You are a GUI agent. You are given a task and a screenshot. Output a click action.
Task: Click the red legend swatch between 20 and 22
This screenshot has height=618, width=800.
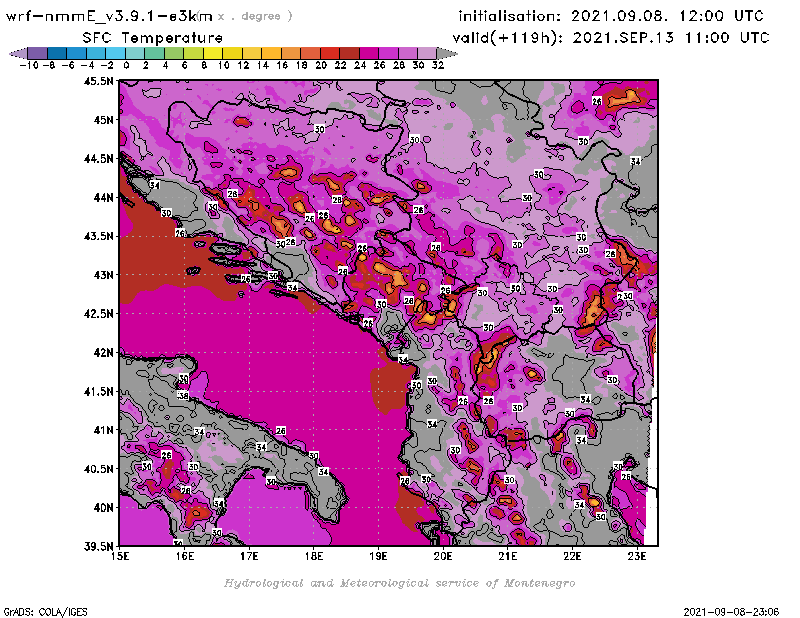point(330,54)
